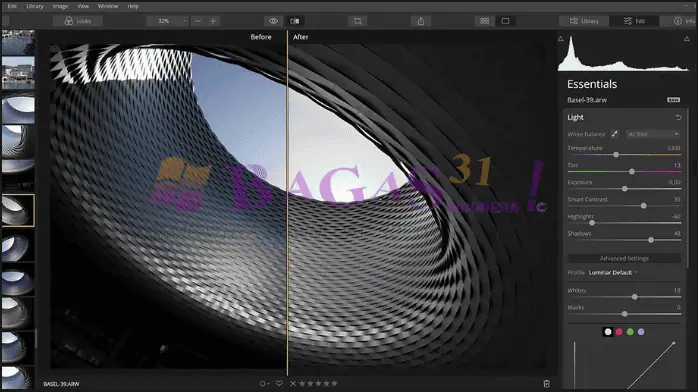Select the white curve channel swatch

point(608,331)
